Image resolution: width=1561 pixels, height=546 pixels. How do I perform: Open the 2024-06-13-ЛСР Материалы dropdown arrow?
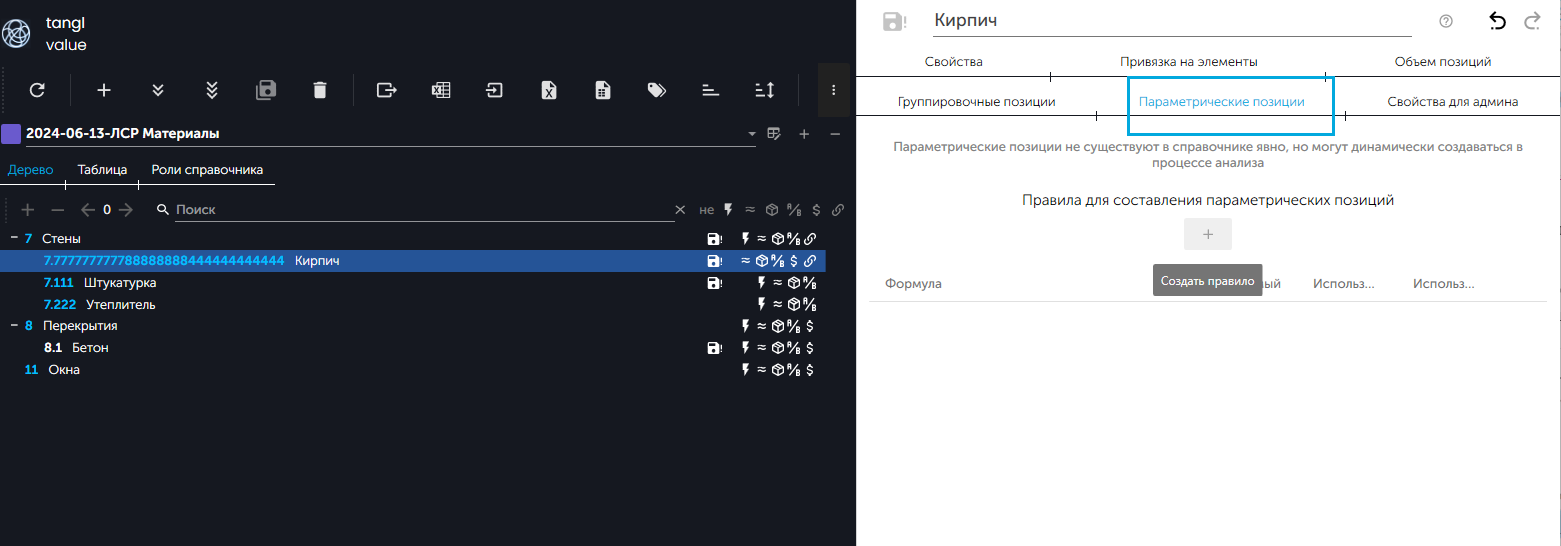[x=752, y=134]
